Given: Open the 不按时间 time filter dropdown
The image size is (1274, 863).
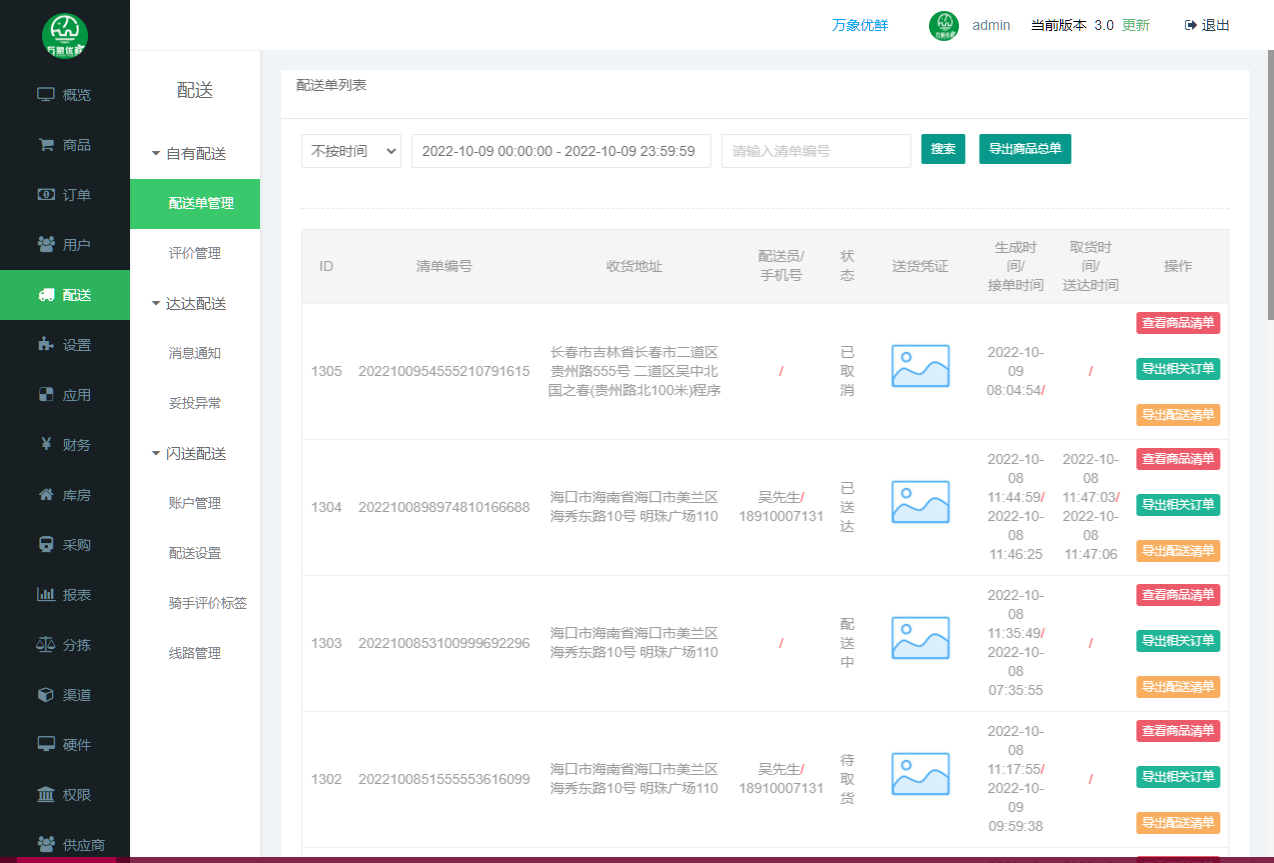Looking at the screenshot, I should [x=350, y=151].
